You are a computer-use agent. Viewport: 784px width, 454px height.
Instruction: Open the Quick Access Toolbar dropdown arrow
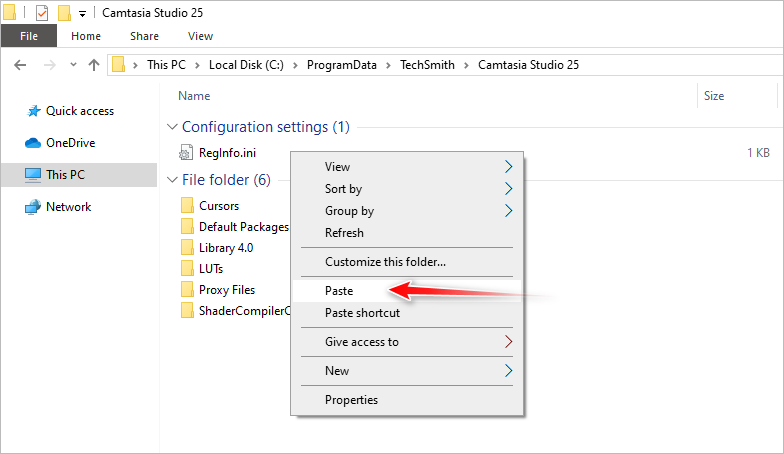(x=81, y=14)
